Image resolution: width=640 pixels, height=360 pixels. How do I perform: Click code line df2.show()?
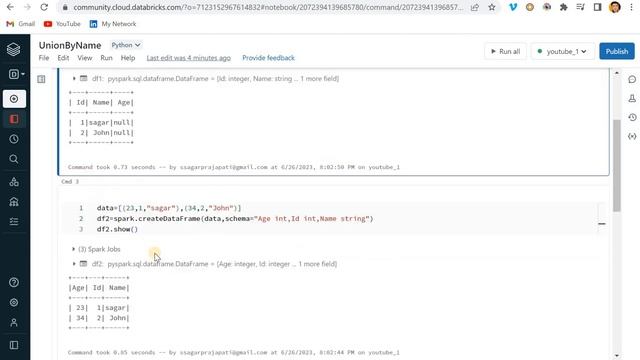click(x=117, y=229)
